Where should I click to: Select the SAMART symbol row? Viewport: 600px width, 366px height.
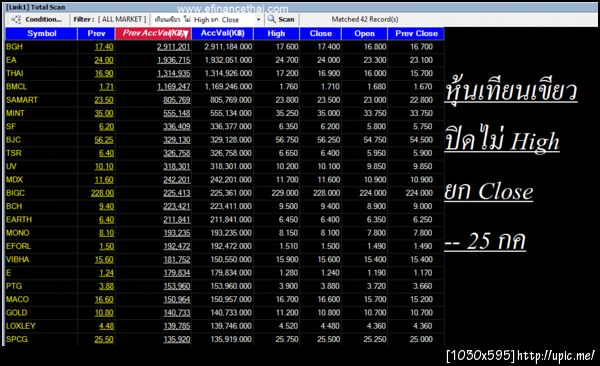(225, 100)
